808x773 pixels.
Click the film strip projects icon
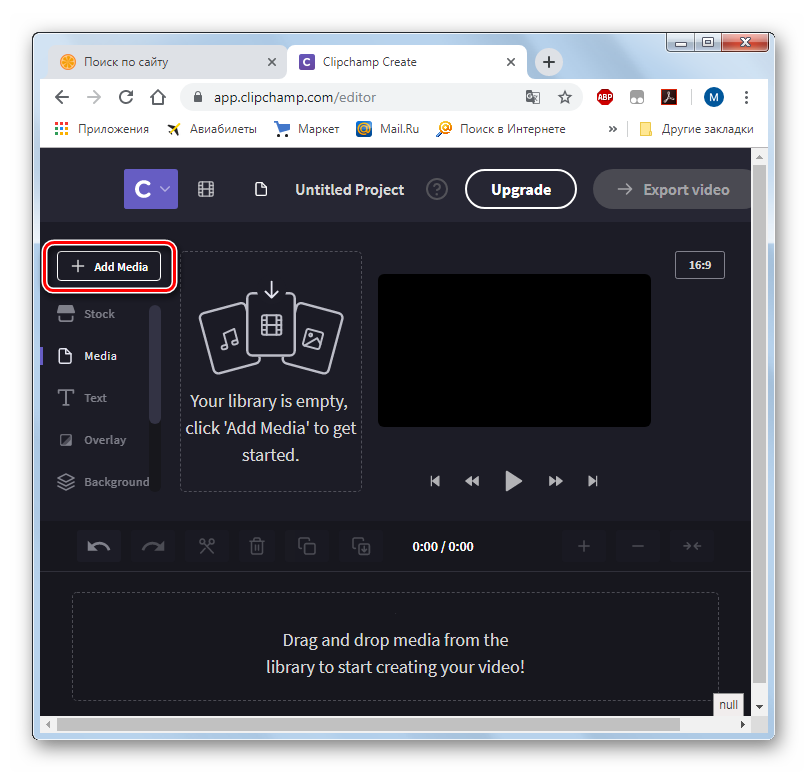pos(206,189)
